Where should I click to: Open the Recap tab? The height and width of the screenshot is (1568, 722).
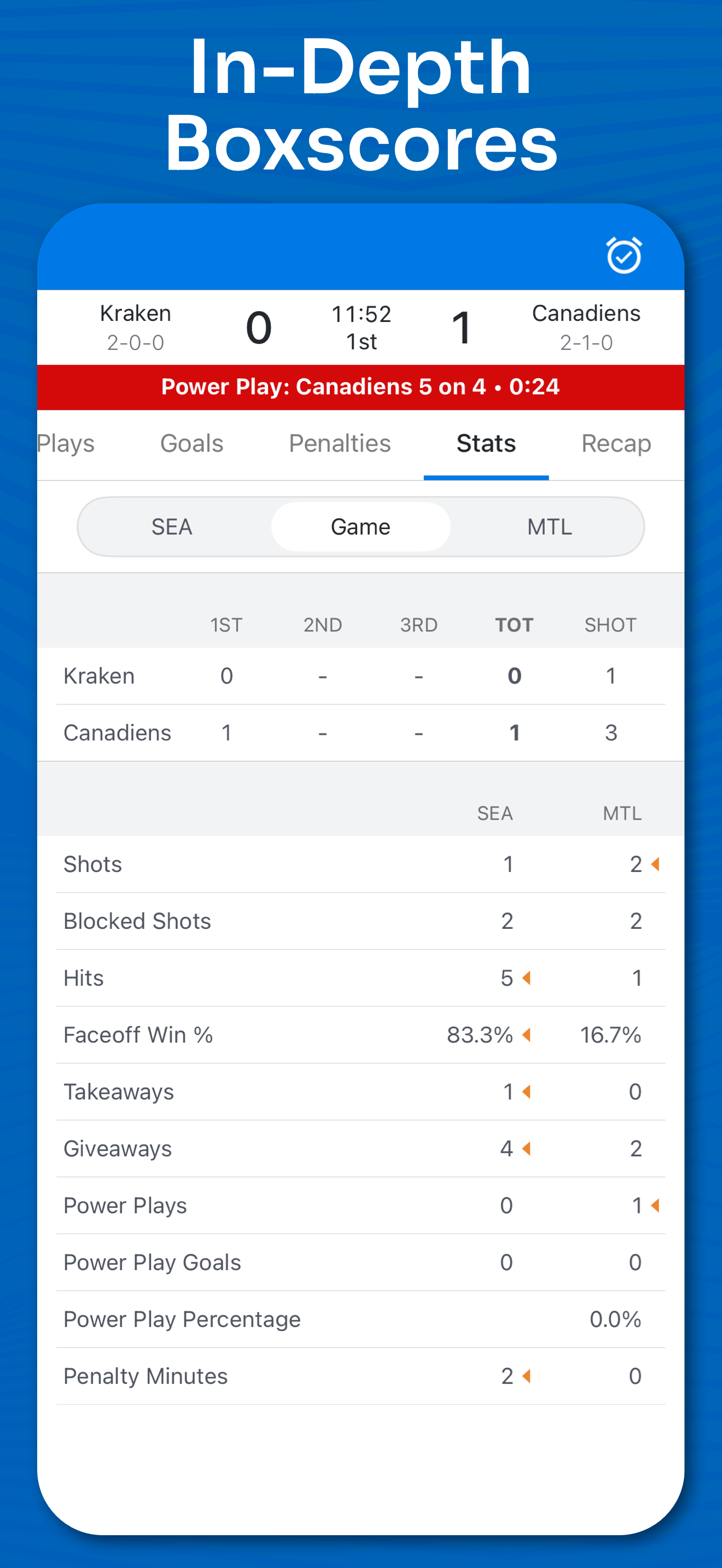pyautogui.click(x=616, y=443)
